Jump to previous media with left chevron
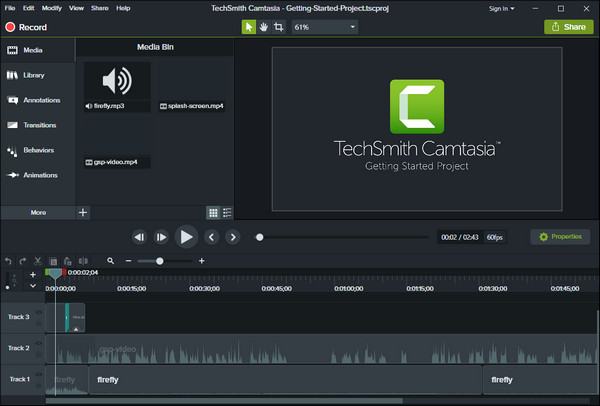The width and height of the screenshot is (600, 406). coord(211,237)
